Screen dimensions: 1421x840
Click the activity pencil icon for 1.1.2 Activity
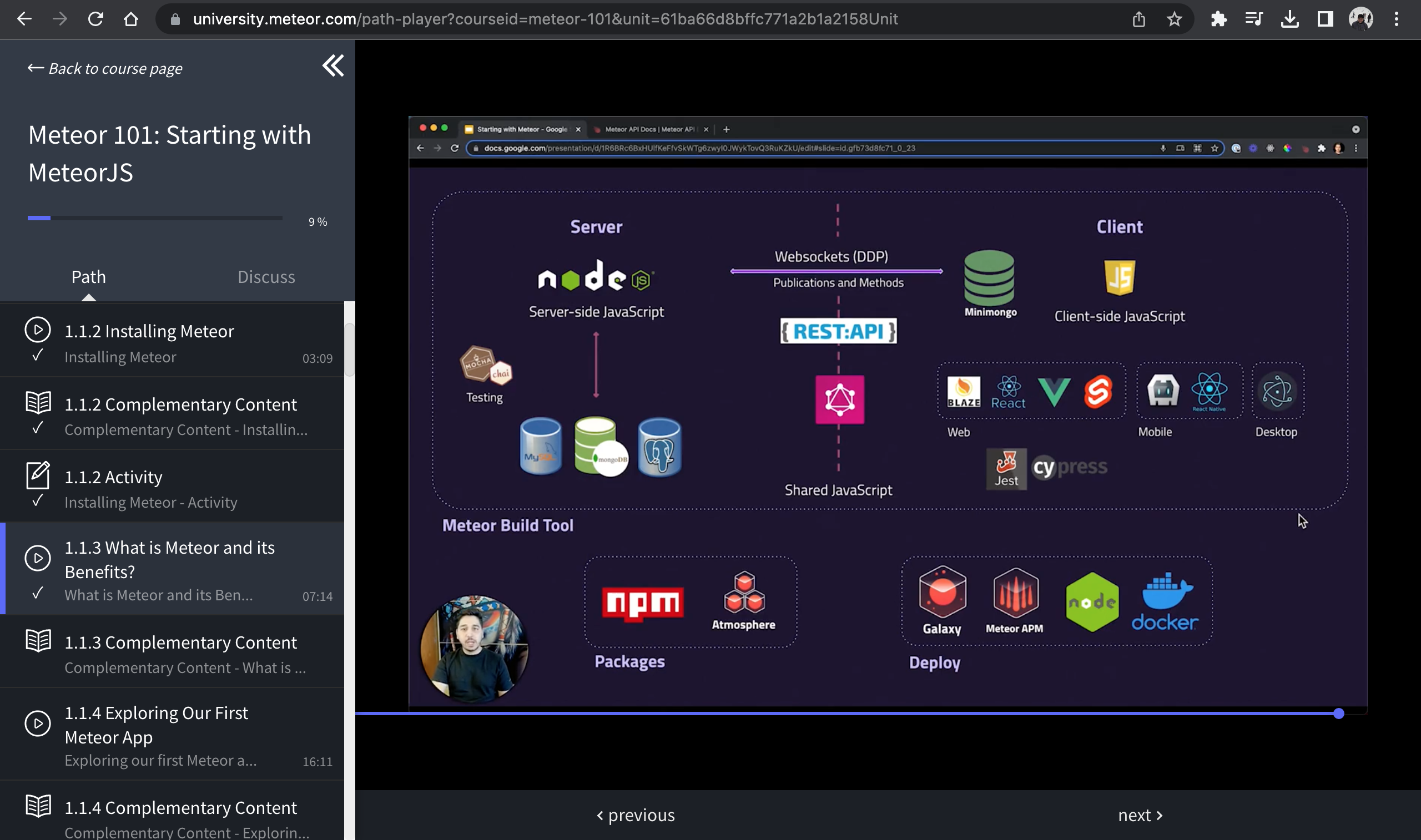pos(37,475)
